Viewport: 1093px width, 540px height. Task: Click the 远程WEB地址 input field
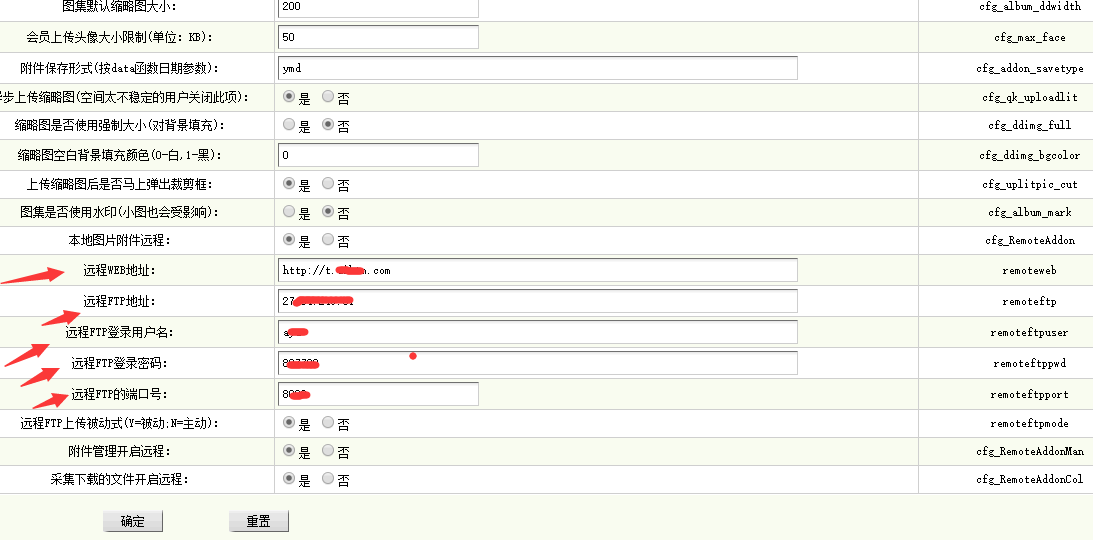537,270
